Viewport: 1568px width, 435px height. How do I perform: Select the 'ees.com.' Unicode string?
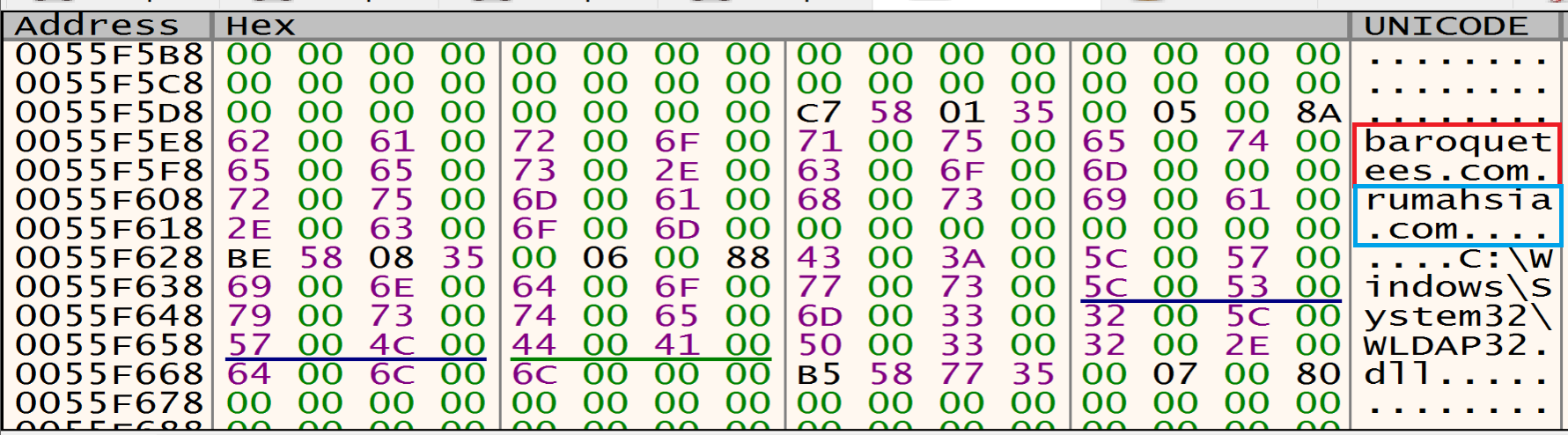click(x=1457, y=171)
